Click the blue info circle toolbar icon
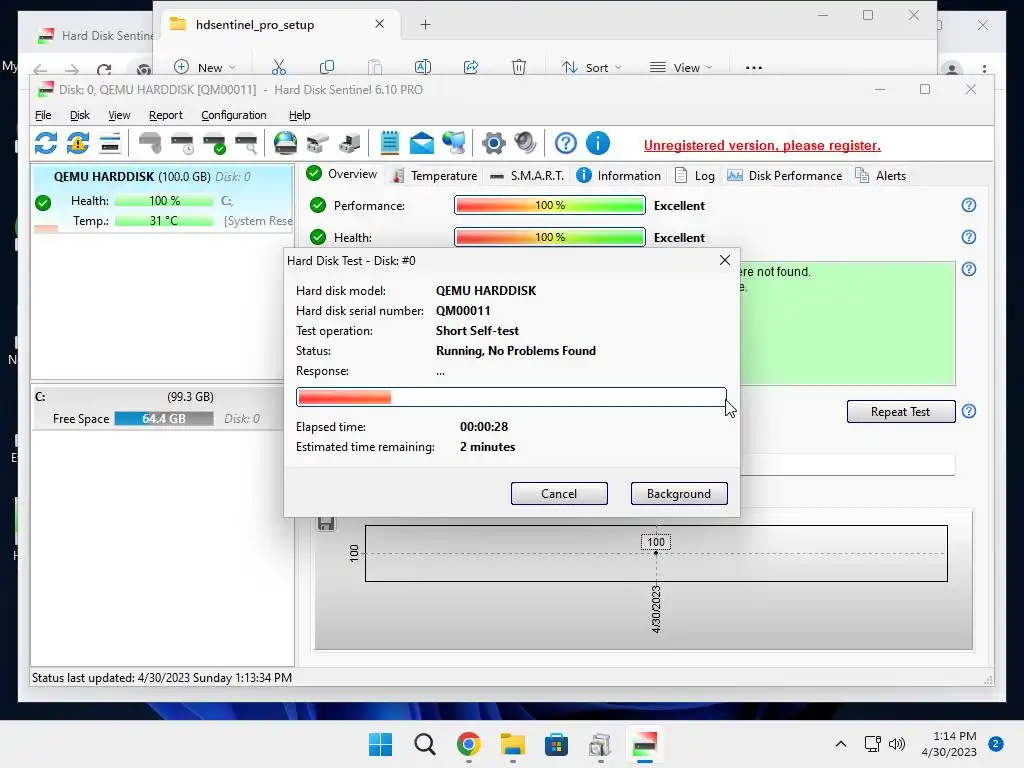The image size is (1024, 768). (598, 143)
